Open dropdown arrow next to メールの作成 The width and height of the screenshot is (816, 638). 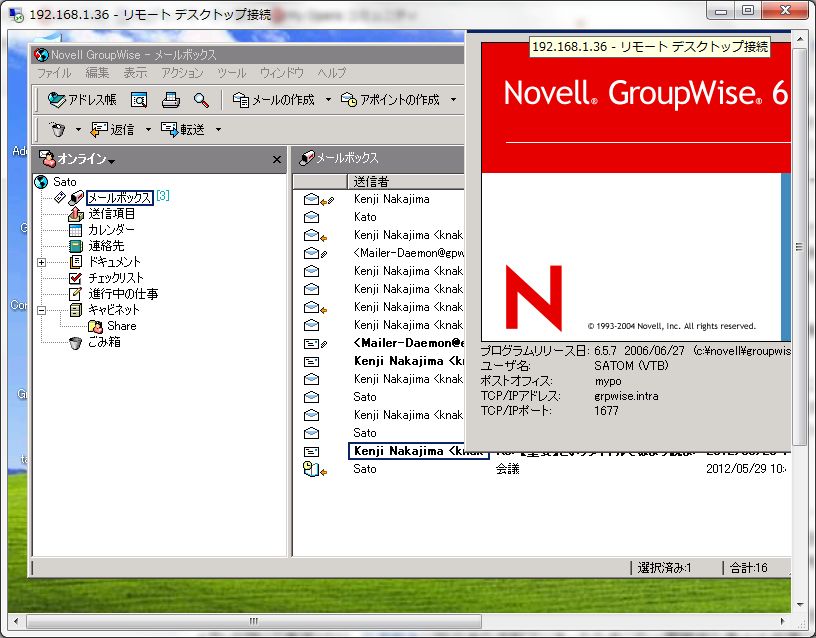point(328,99)
